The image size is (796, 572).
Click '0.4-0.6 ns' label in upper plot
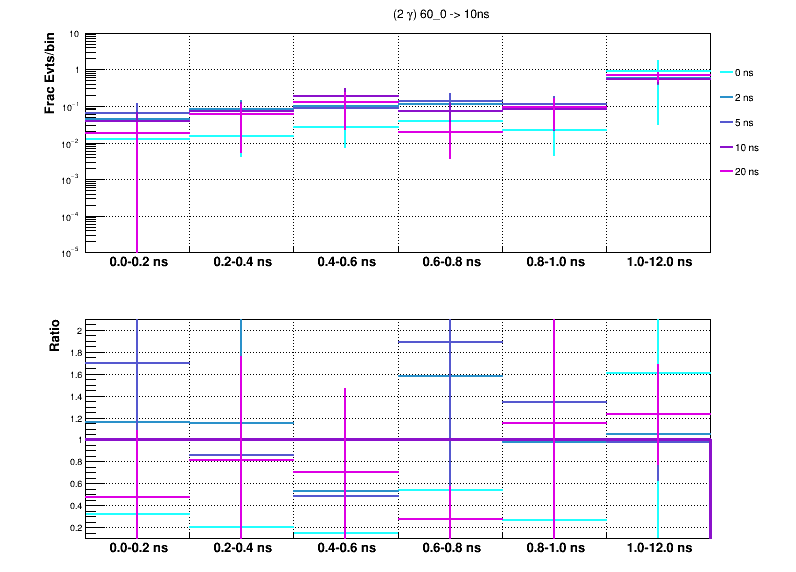[x=345, y=264]
